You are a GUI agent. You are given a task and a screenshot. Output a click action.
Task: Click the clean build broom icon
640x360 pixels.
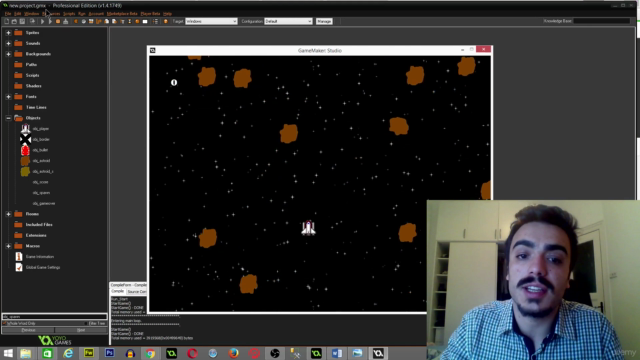tap(65, 21)
